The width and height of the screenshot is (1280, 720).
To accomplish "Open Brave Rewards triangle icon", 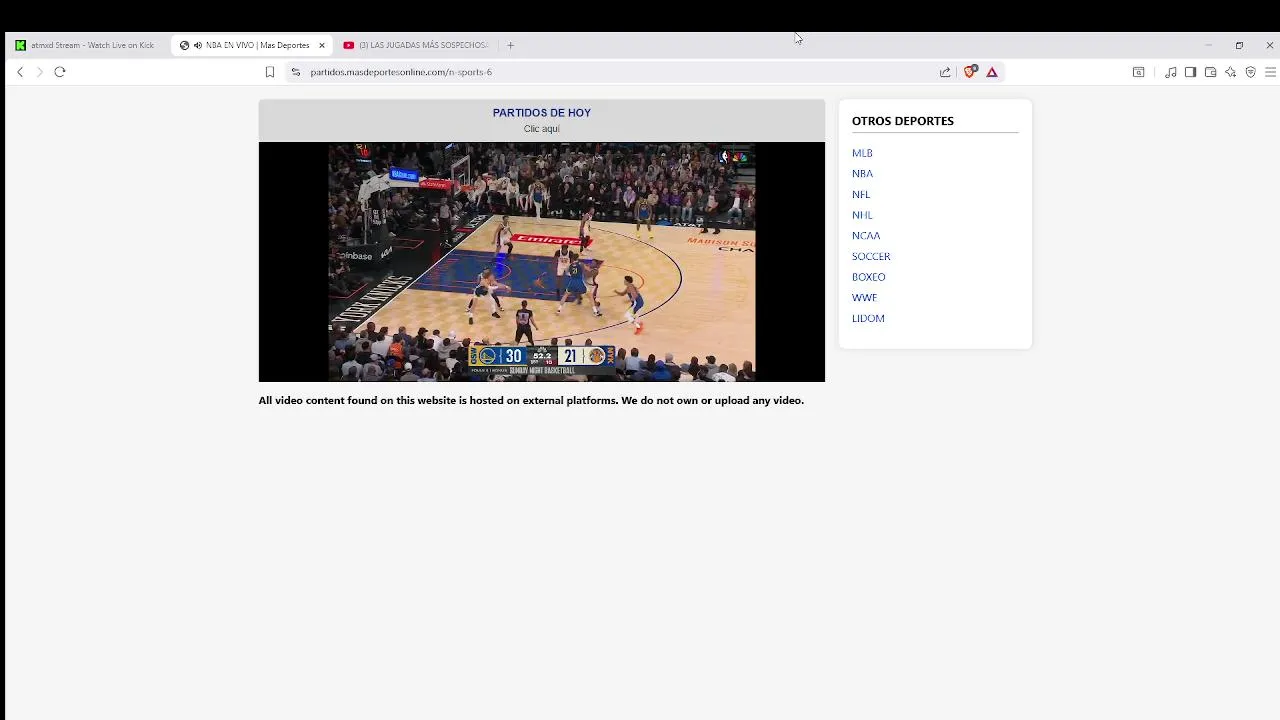I will (x=992, y=72).
